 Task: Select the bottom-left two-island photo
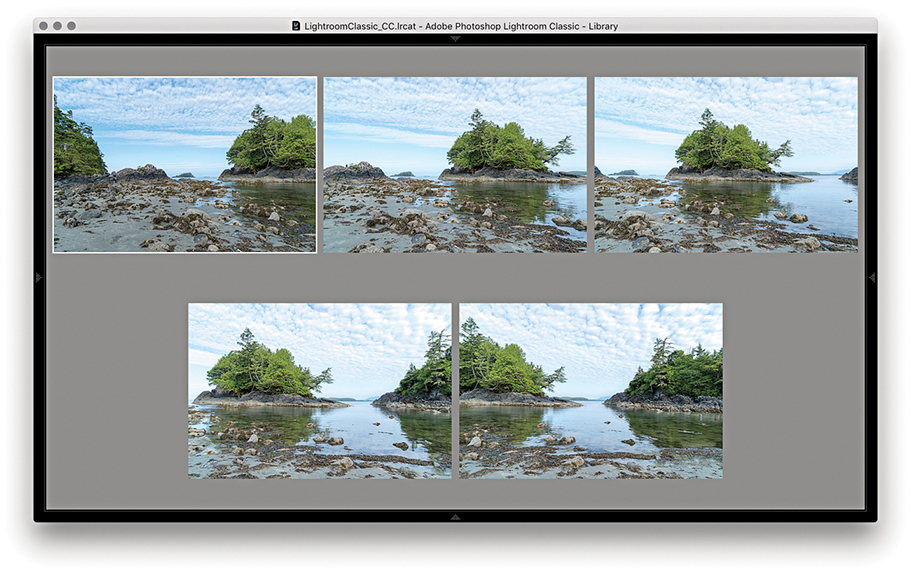click(320, 391)
